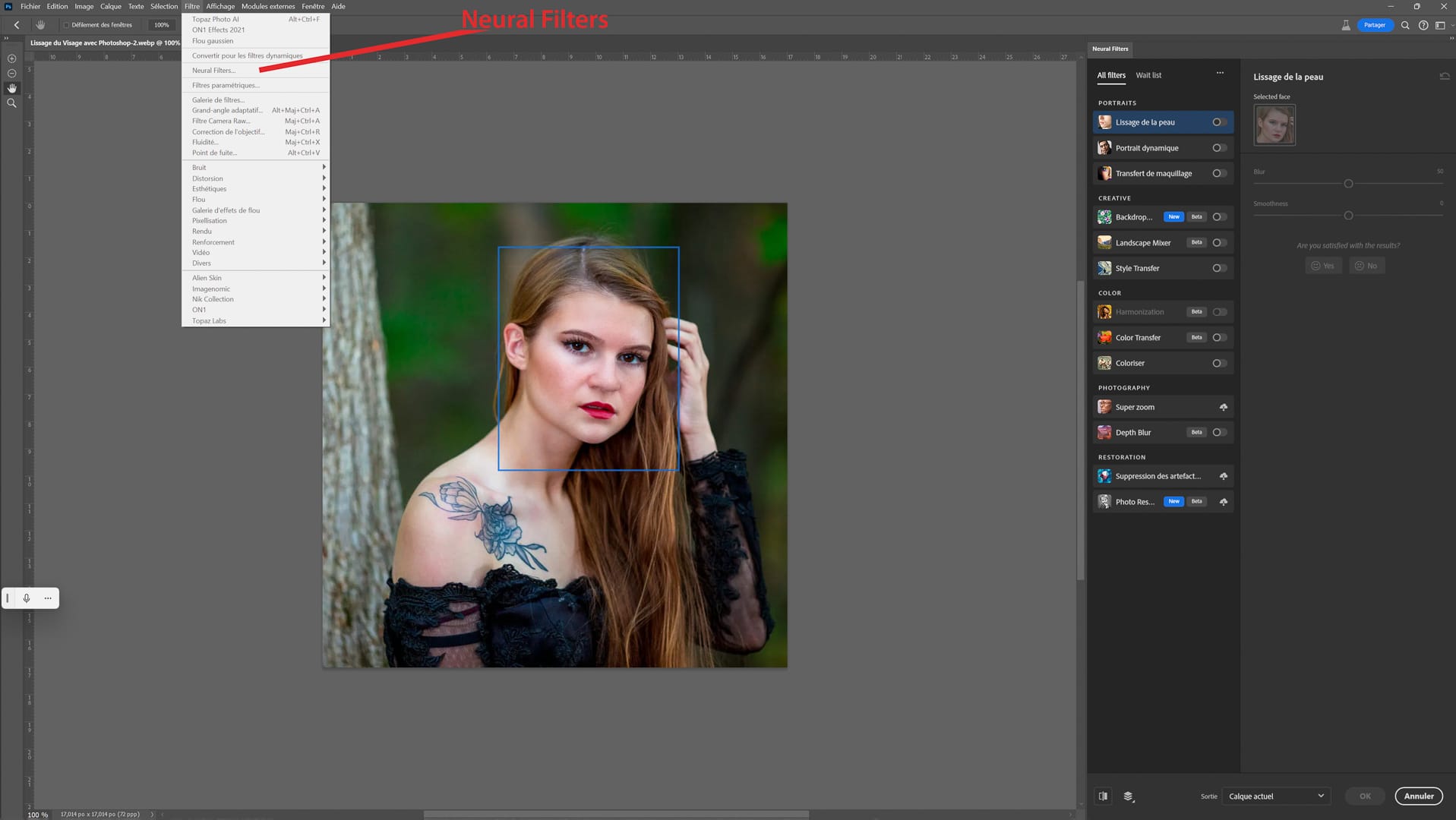Click the layers output icon near Sortie
The height and width of the screenshot is (820, 1456).
tap(1128, 796)
